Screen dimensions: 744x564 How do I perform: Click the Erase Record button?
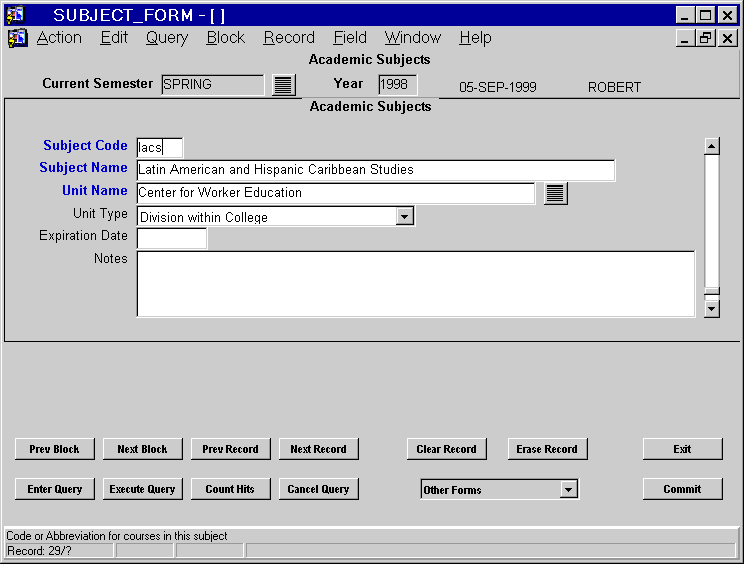[547, 449]
